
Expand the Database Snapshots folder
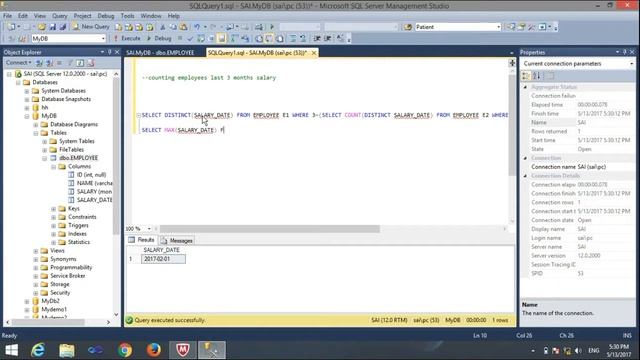(x=27, y=99)
